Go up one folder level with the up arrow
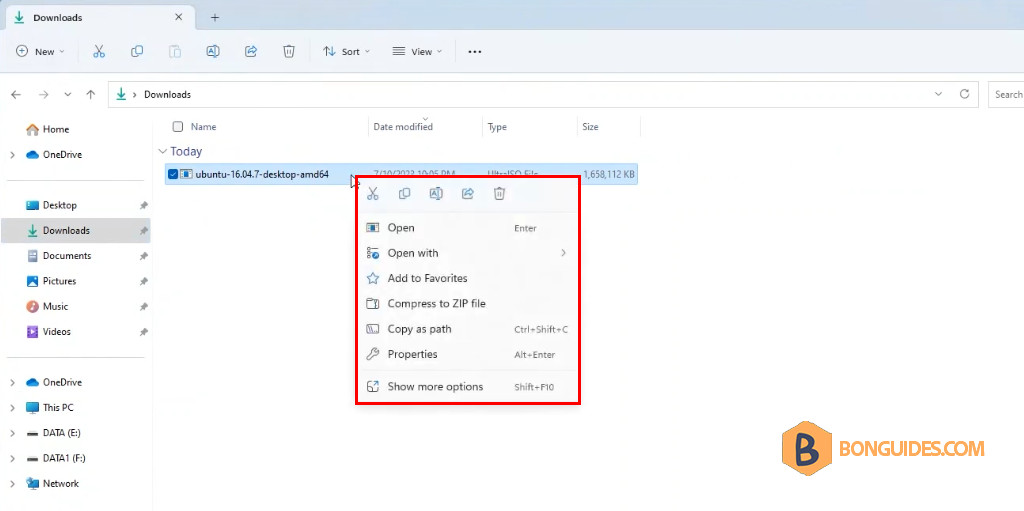1024x511 pixels. (x=91, y=95)
